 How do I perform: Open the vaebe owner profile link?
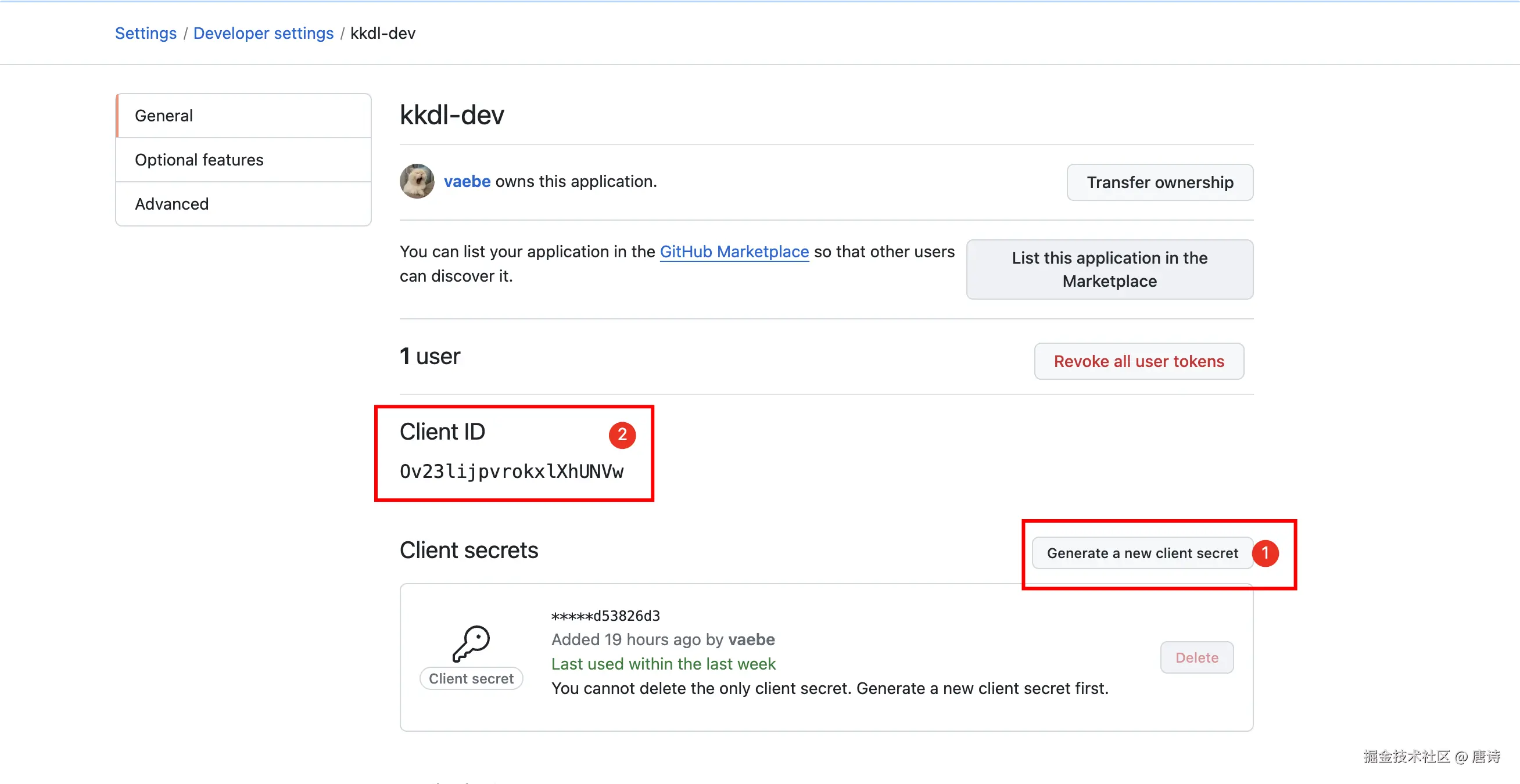pos(467,181)
